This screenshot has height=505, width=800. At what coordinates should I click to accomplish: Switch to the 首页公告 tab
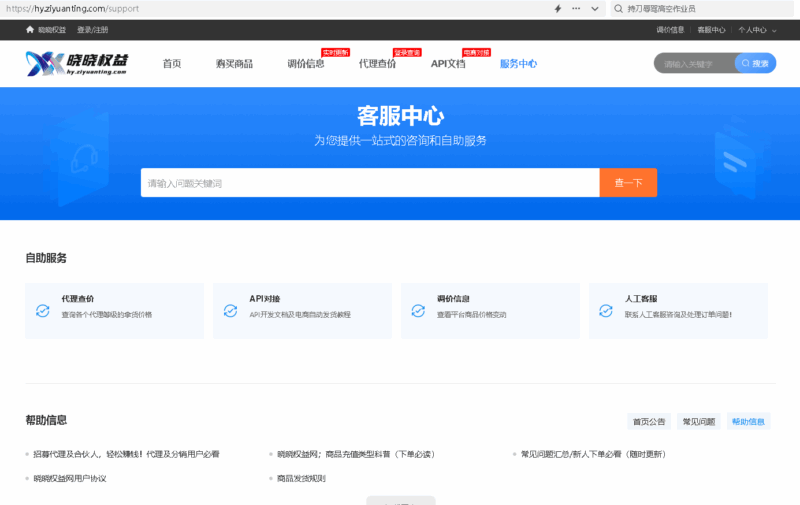tap(648, 422)
